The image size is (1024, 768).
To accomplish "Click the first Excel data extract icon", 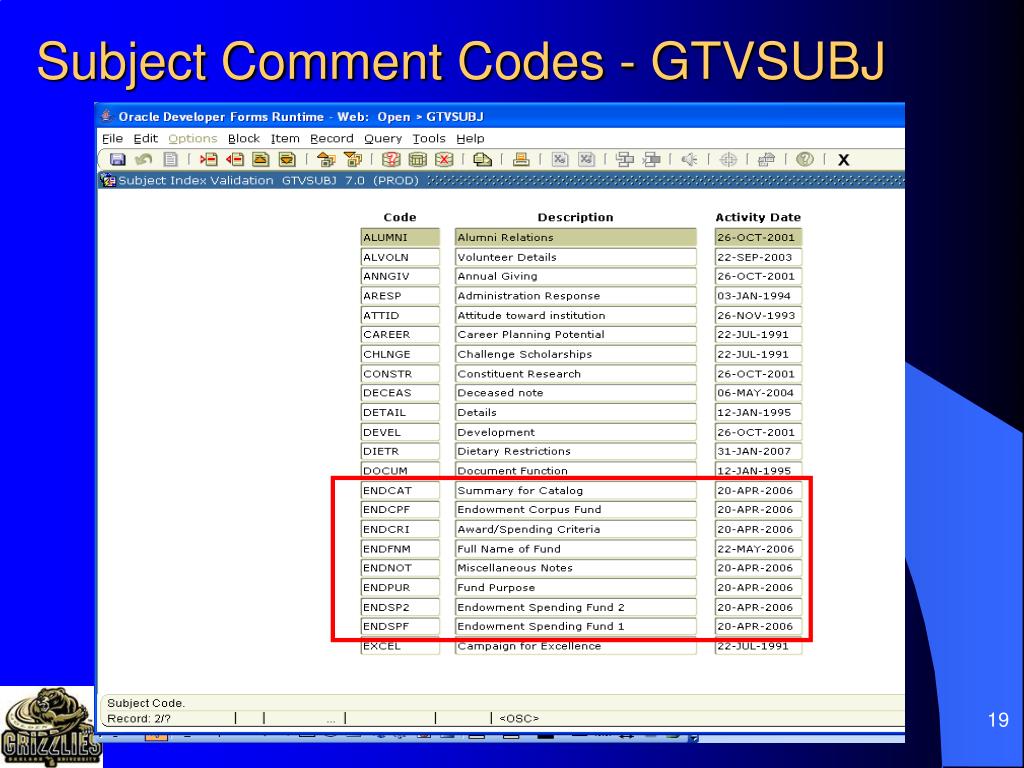I will 560,159.
